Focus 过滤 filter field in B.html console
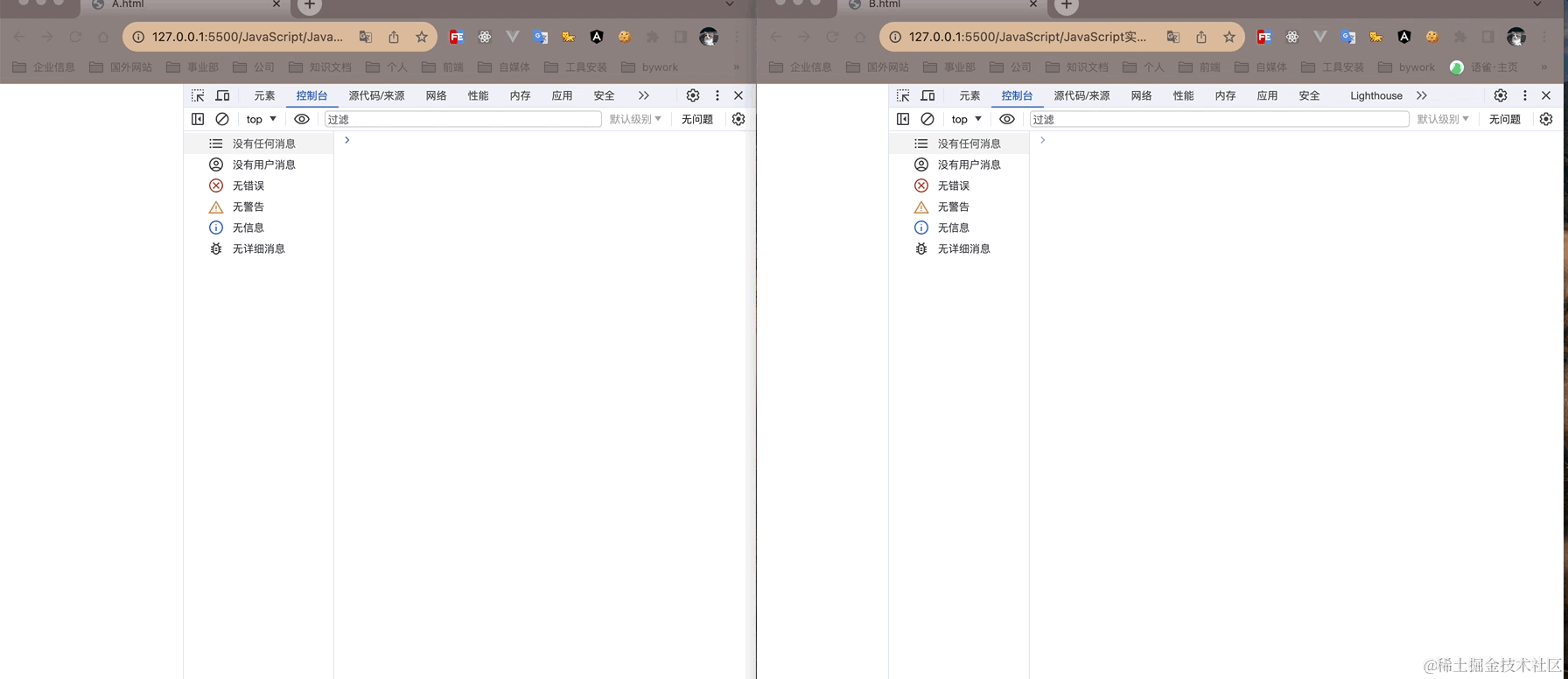 (x=1219, y=119)
